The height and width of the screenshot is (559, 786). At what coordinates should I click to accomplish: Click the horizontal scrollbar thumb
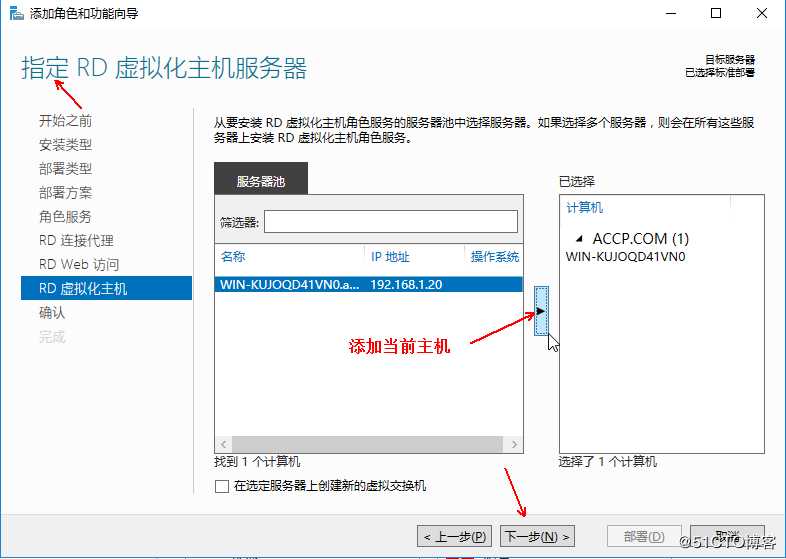367,444
